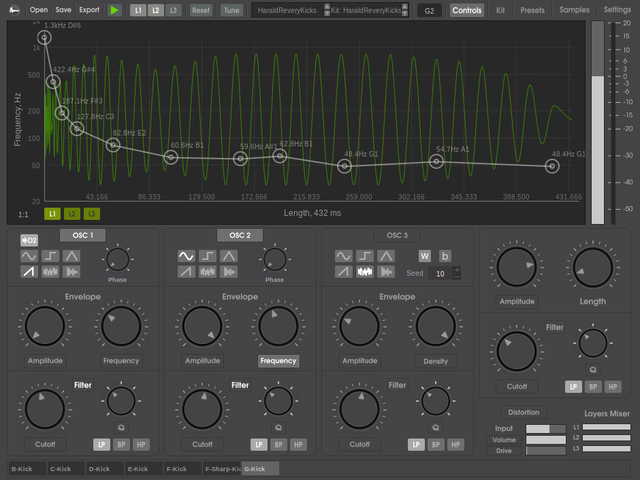
Task: Toggle layer L3 in the top toolbar
Action: click(174, 10)
